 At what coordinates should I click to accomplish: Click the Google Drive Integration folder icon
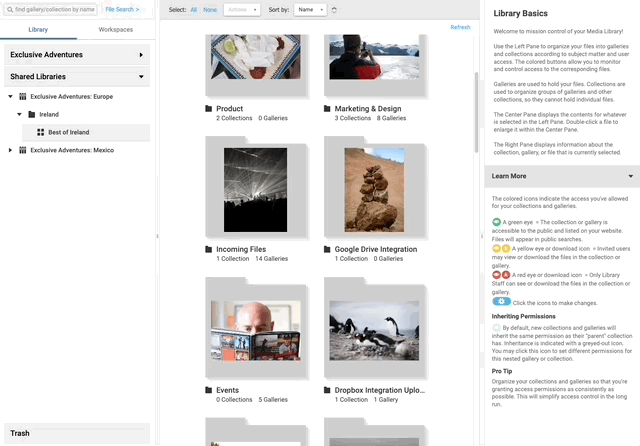(x=327, y=249)
